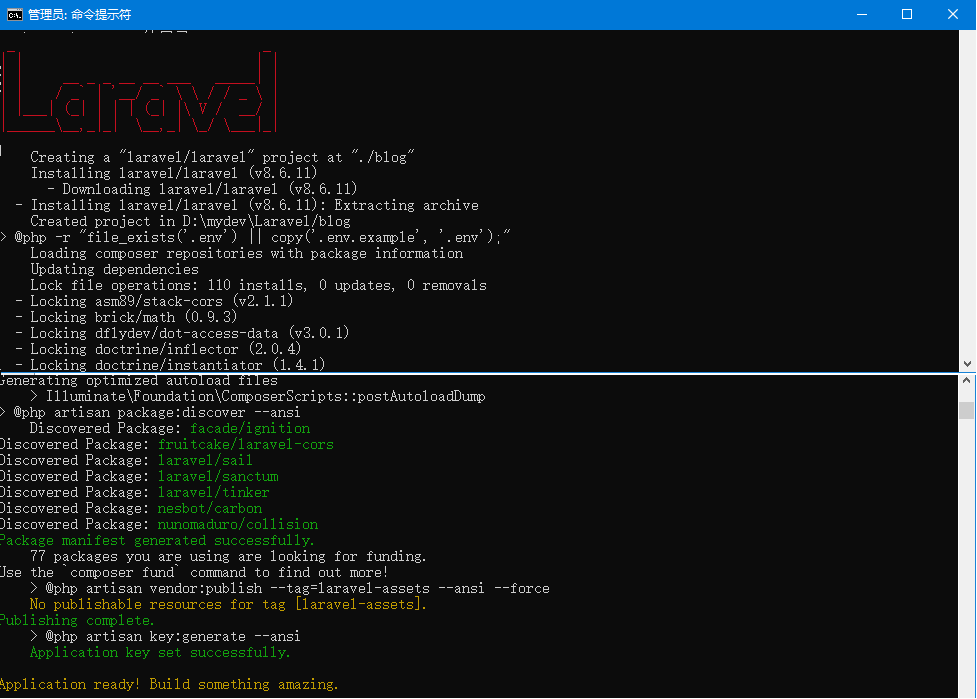Viewport: 977px width, 699px height.
Task: Click the 'Downloading laravel/laravel (v8.6.11)' line
Action: (x=202, y=189)
